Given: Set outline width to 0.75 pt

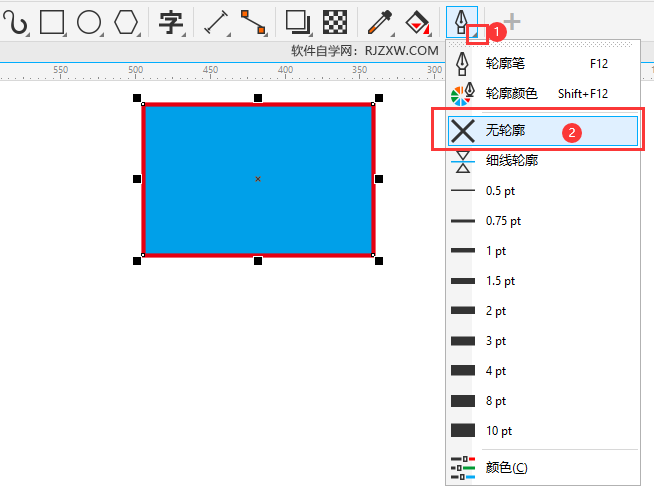Looking at the screenshot, I should [x=543, y=221].
